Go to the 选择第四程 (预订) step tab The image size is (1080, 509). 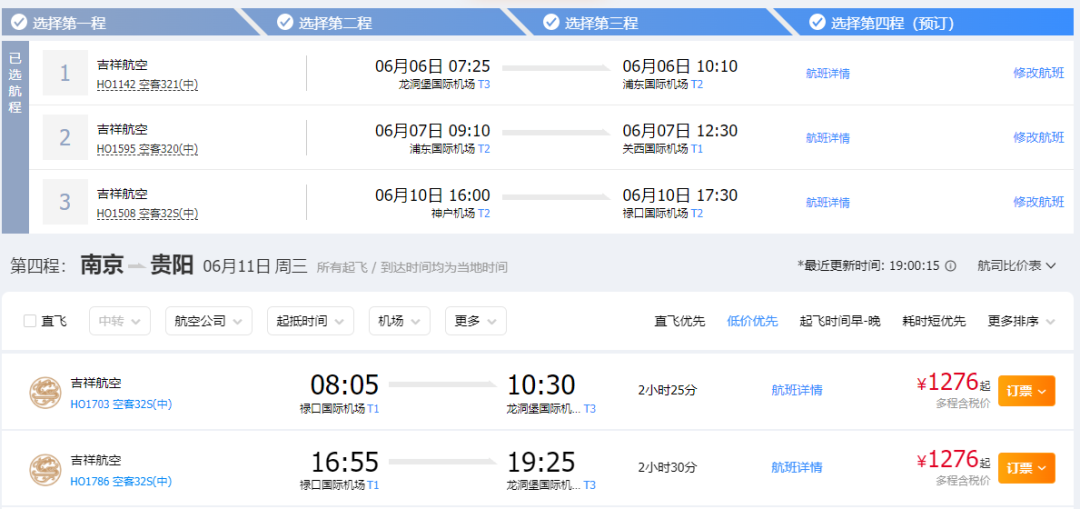(923, 23)
